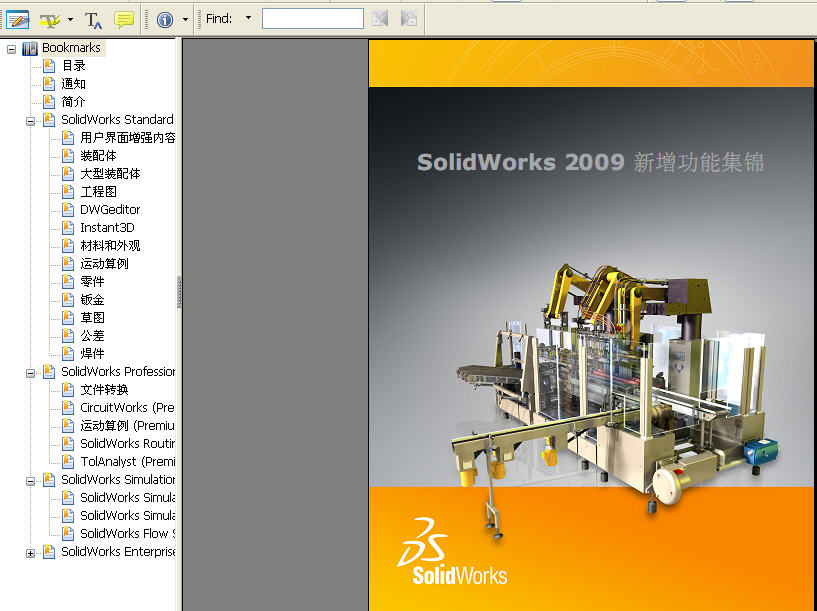Click the page icon beside 焊件
The image size is (817, 611).
click(x=68, y=353)
